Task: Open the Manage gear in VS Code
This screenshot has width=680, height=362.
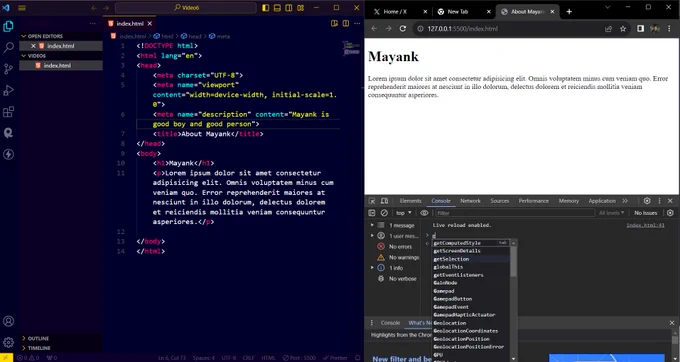Action: point(8,342)
